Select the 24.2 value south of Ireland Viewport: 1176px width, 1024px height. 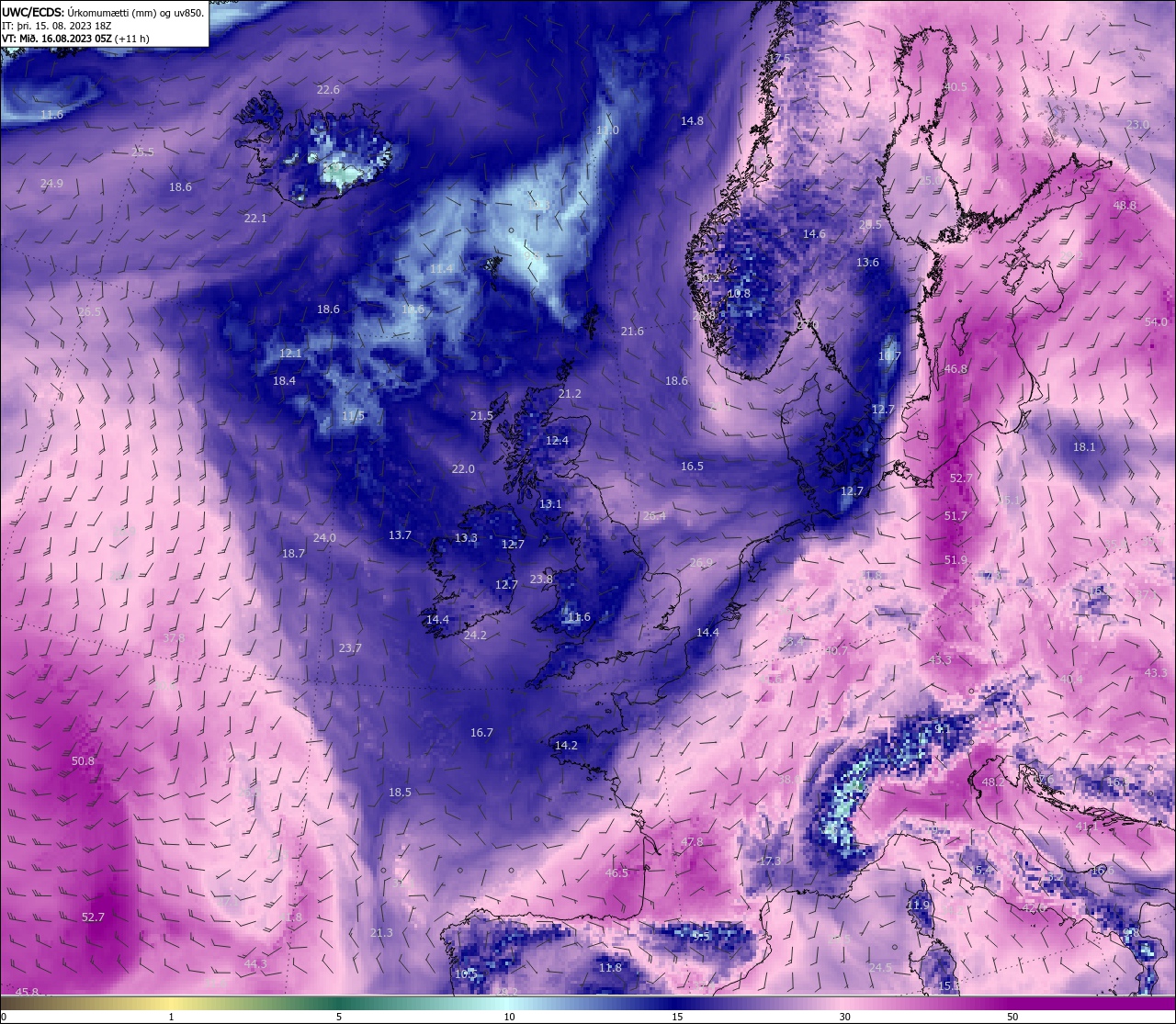(475, 636)
